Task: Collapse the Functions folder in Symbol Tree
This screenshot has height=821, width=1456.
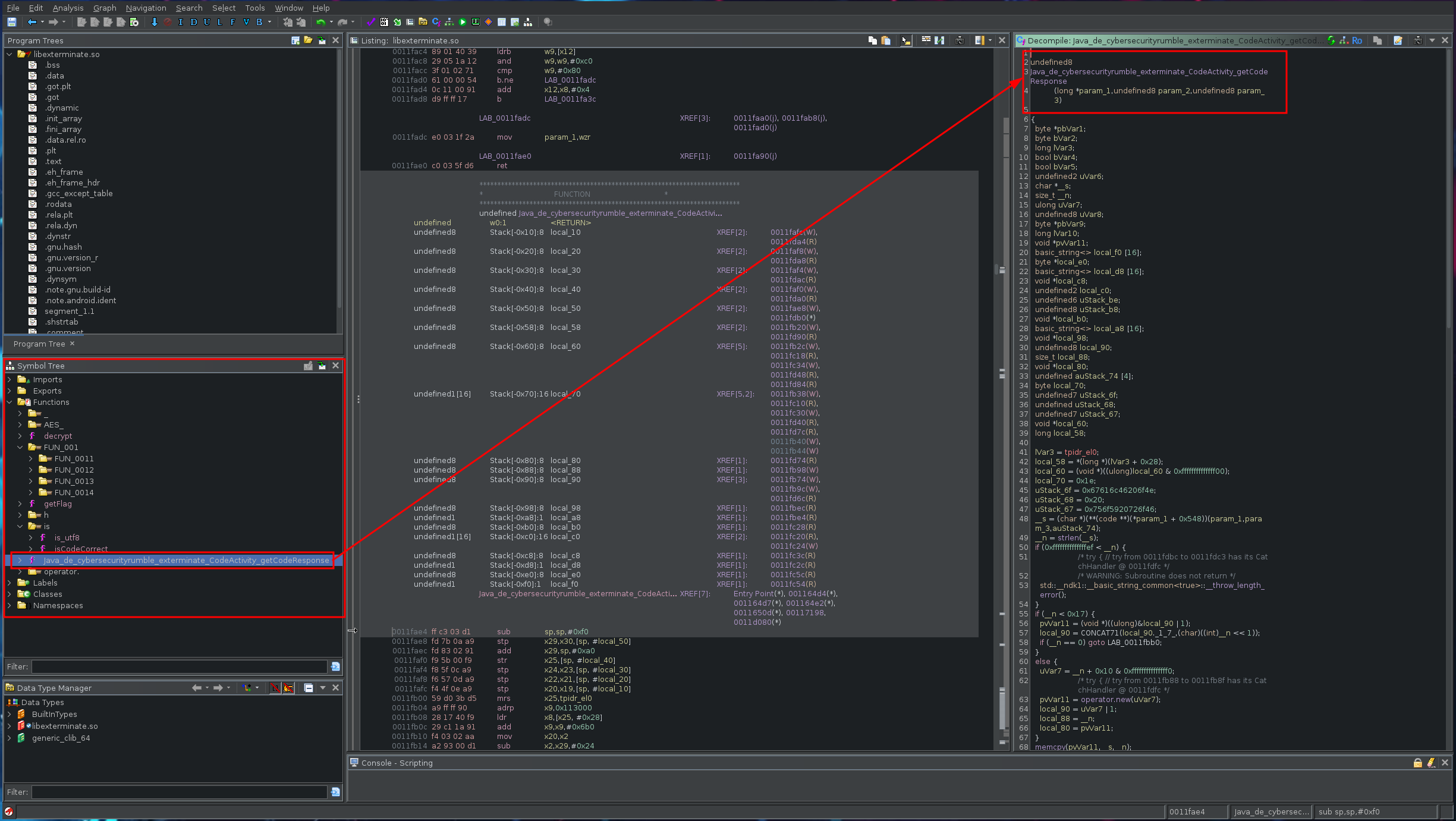Action: [x=10, y=402]
